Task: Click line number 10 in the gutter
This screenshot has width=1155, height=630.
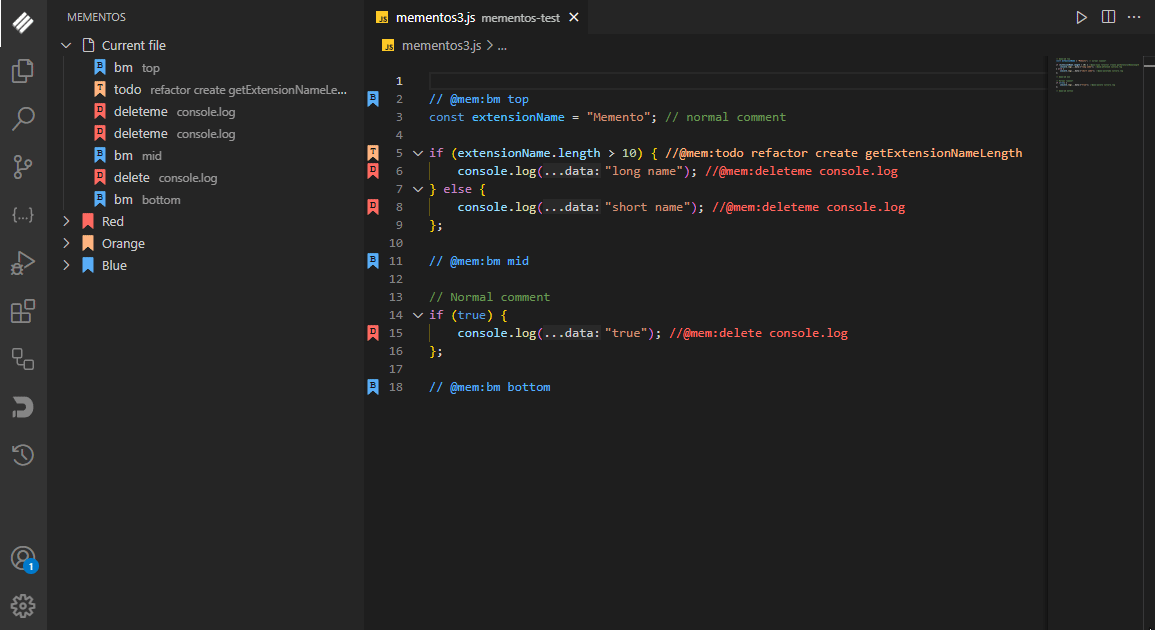Action: (396, 243)
